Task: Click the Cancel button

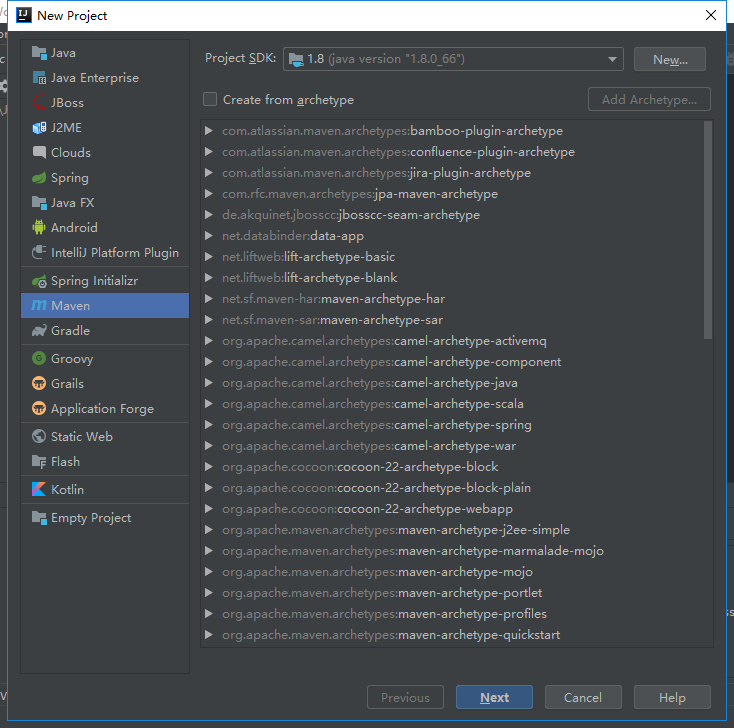Action: [x=583, y=698]
